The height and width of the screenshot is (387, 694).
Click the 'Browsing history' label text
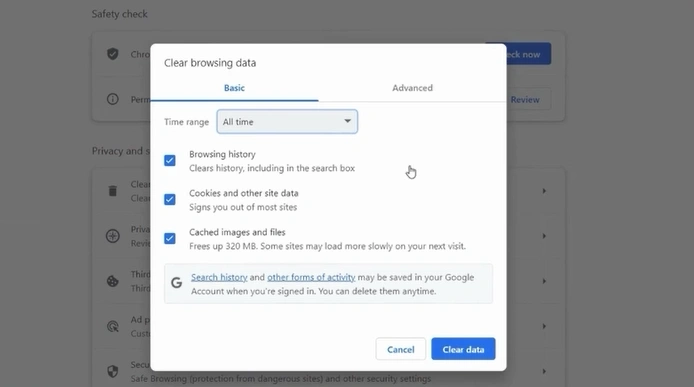222,154
